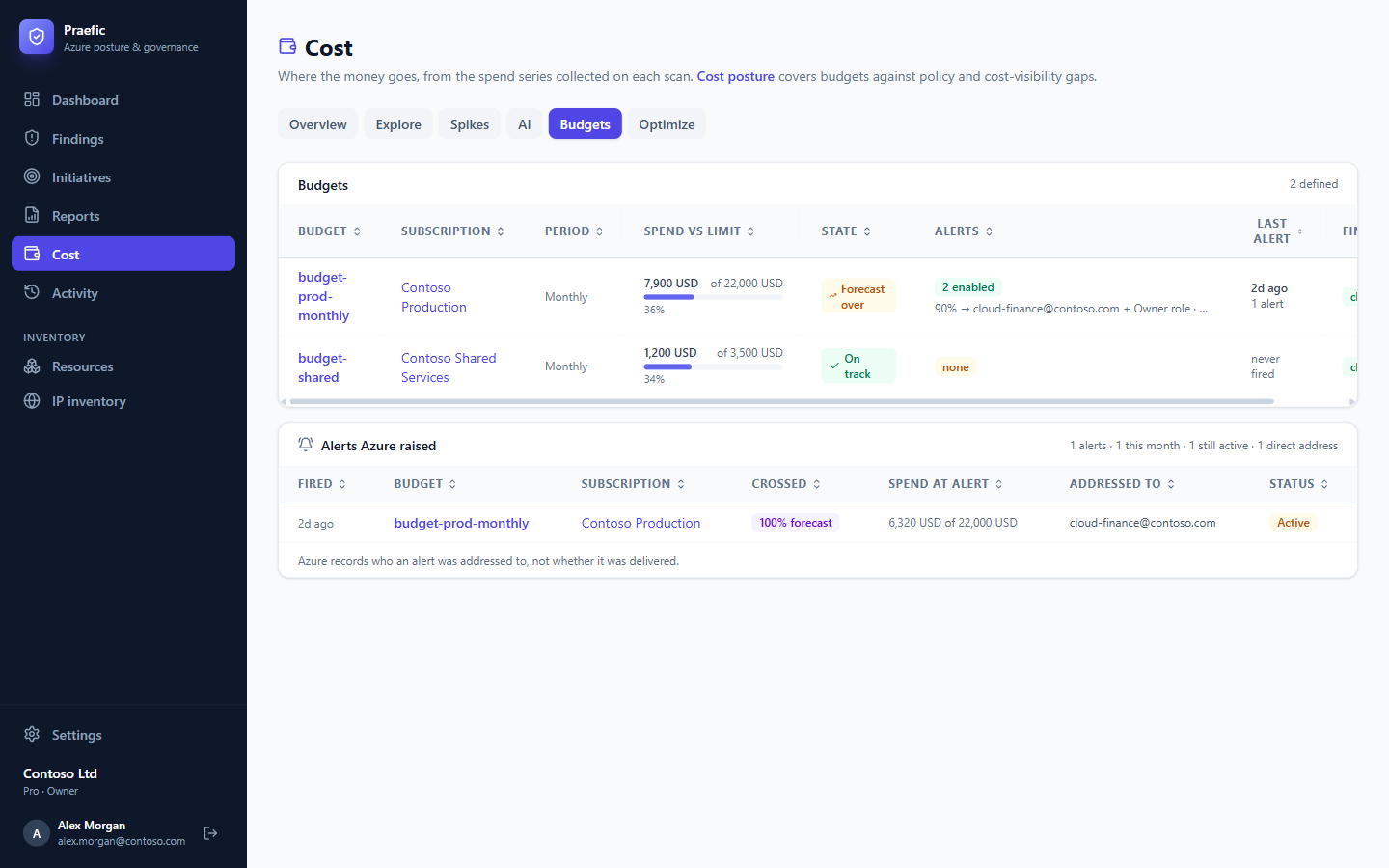
Task: Click the sign-out icon next to Alex Morgan
Action: click(210, 833)
